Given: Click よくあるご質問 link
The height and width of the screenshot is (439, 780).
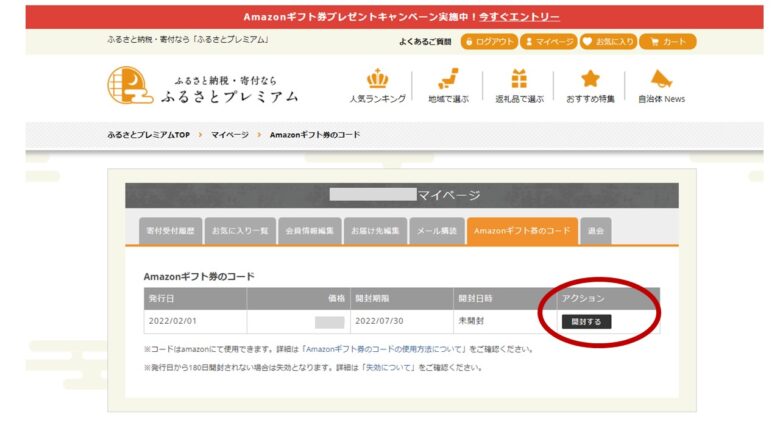Looking at the screenshot, I should 425,42.
